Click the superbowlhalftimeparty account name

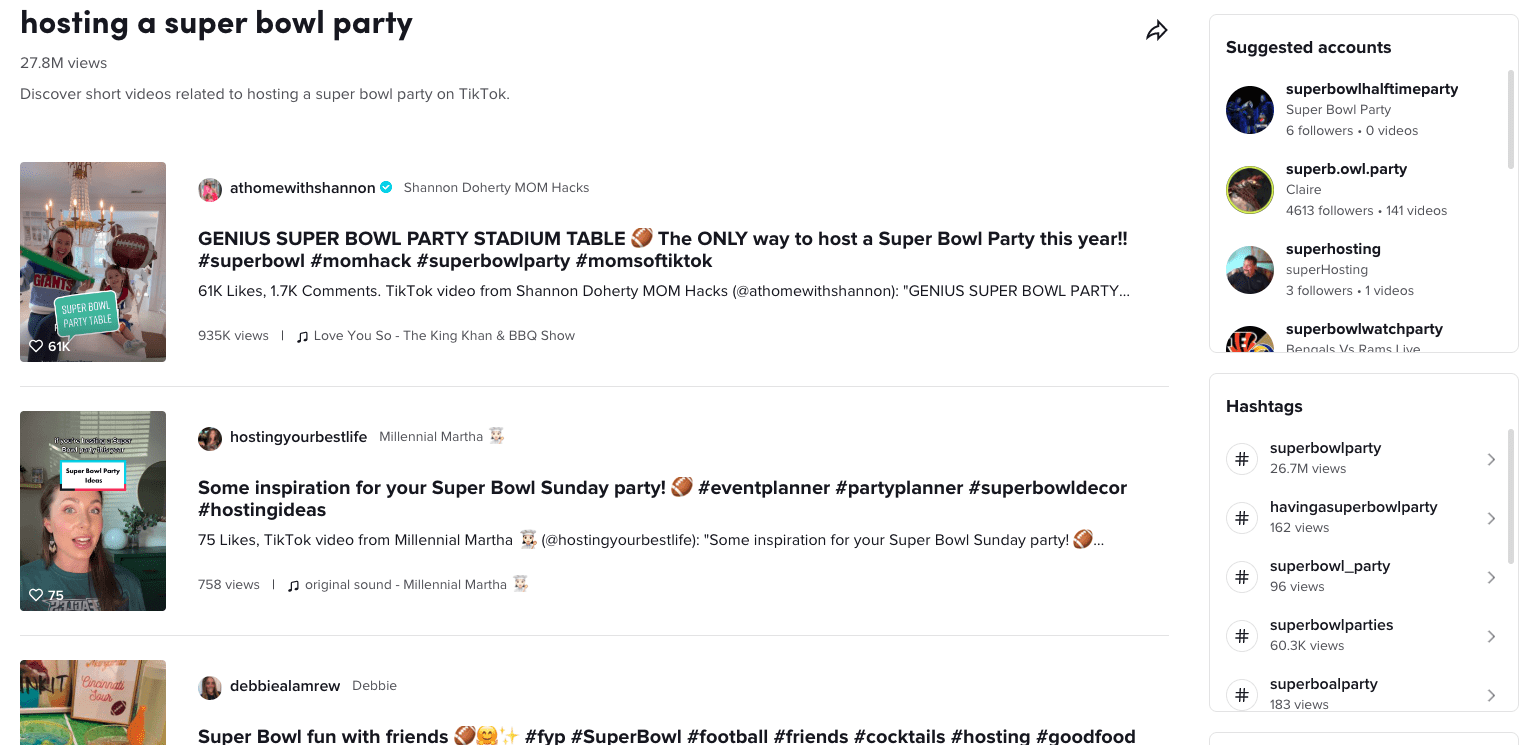coord(1371,89)
